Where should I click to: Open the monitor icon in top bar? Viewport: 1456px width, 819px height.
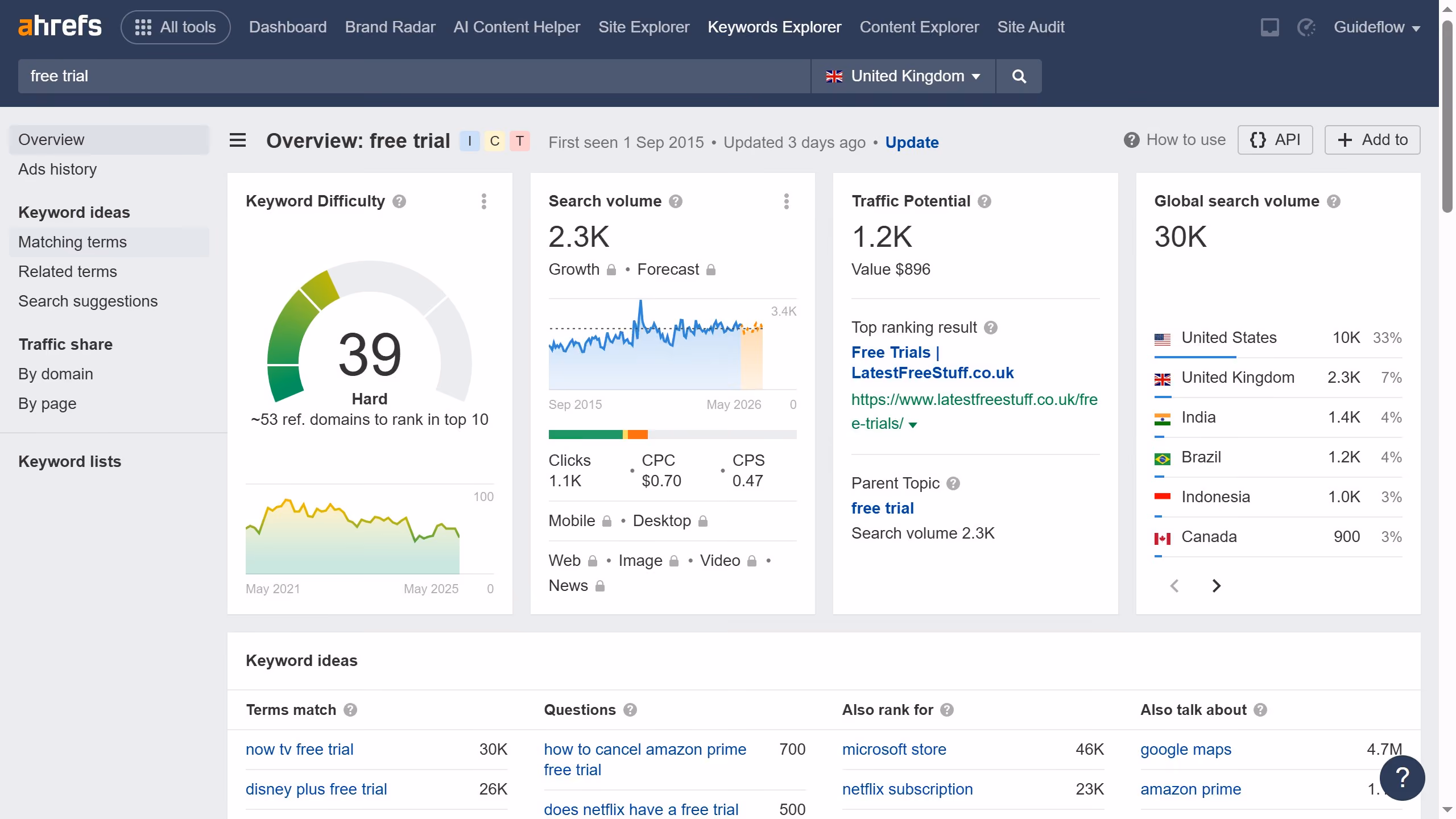tap(1269, 27)
